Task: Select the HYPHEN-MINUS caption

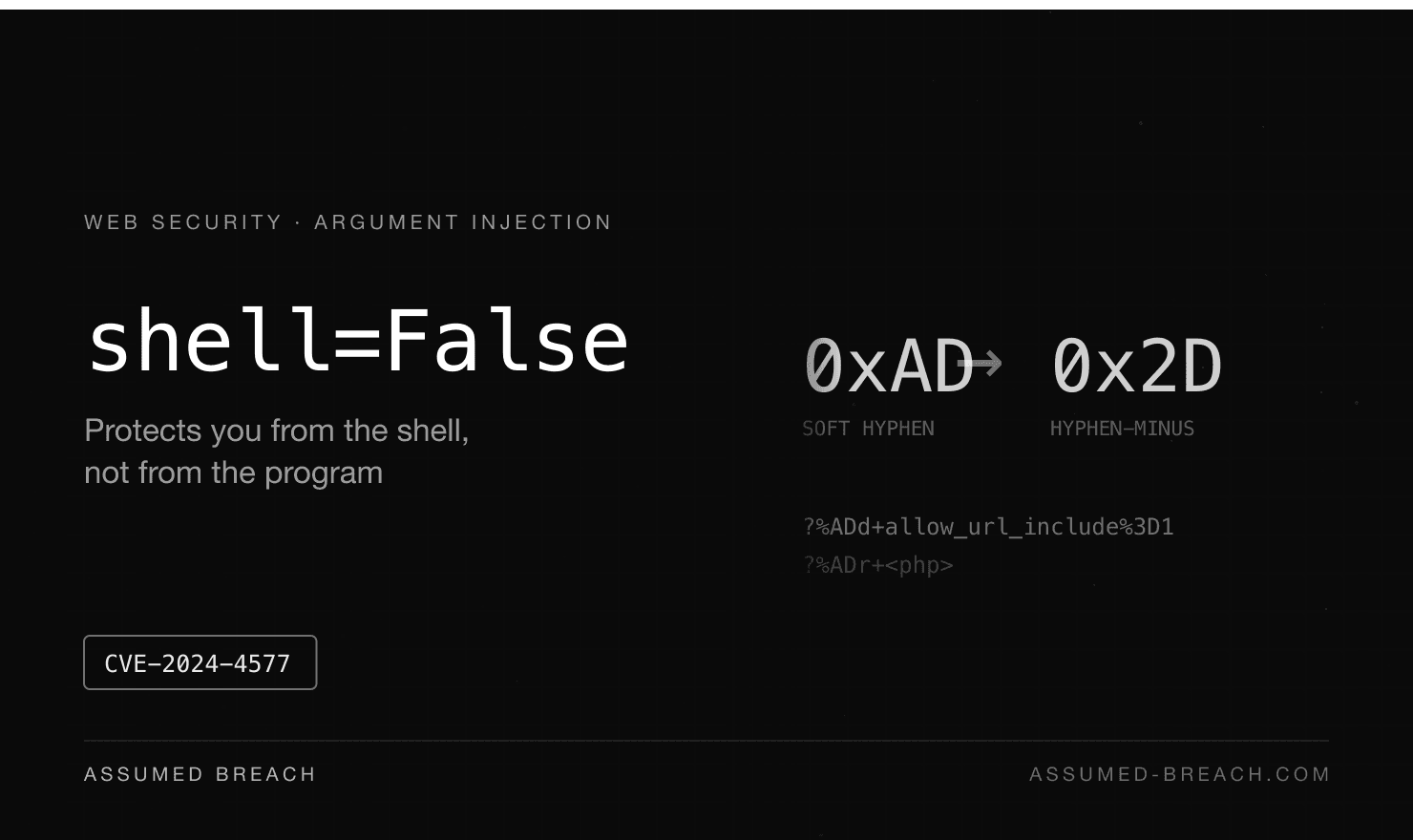Action: pyautogui.click(x=1122, y=429)
